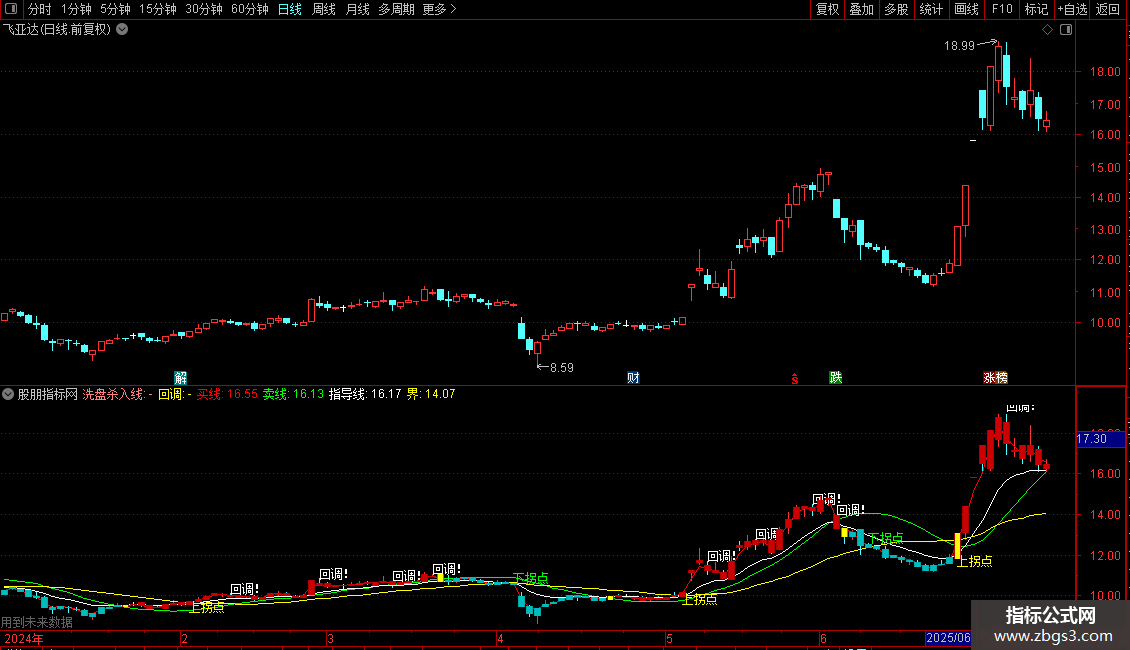1130x650 pixels.
Task: Open the 画线 drawing tools
Action: click(966, 9)
